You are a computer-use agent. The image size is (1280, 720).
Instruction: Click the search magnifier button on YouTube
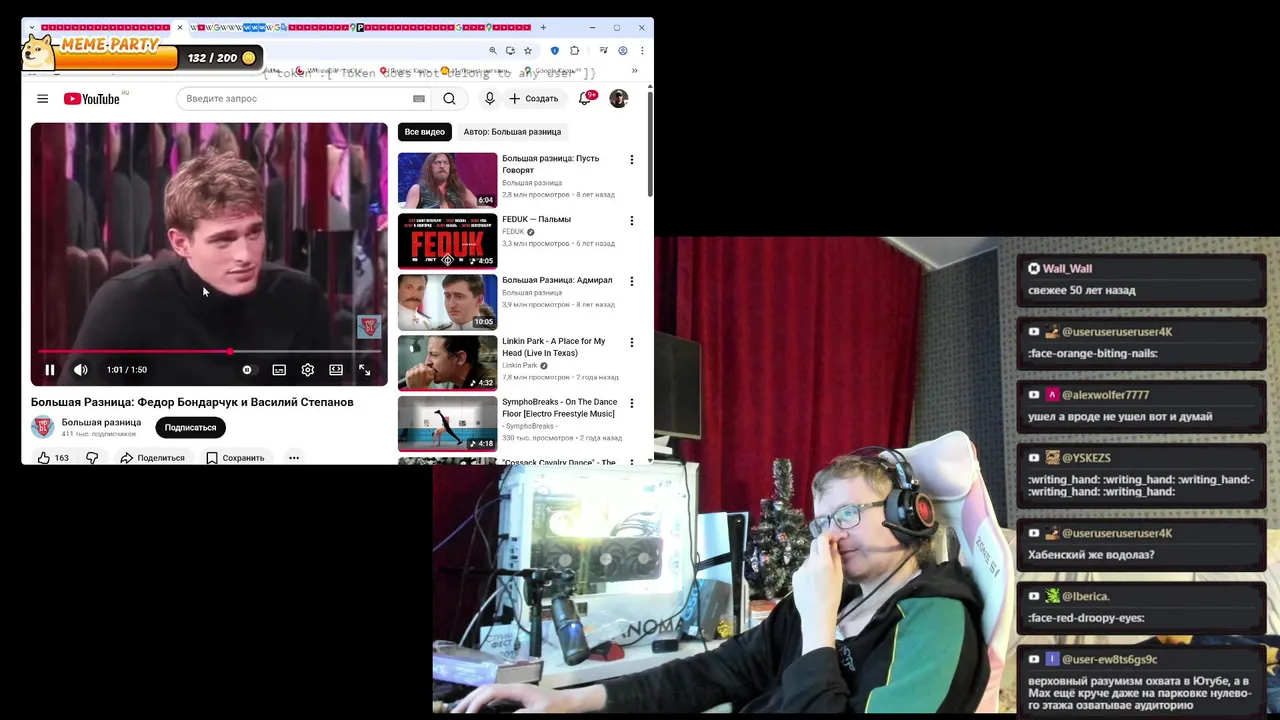pos(449,98)
